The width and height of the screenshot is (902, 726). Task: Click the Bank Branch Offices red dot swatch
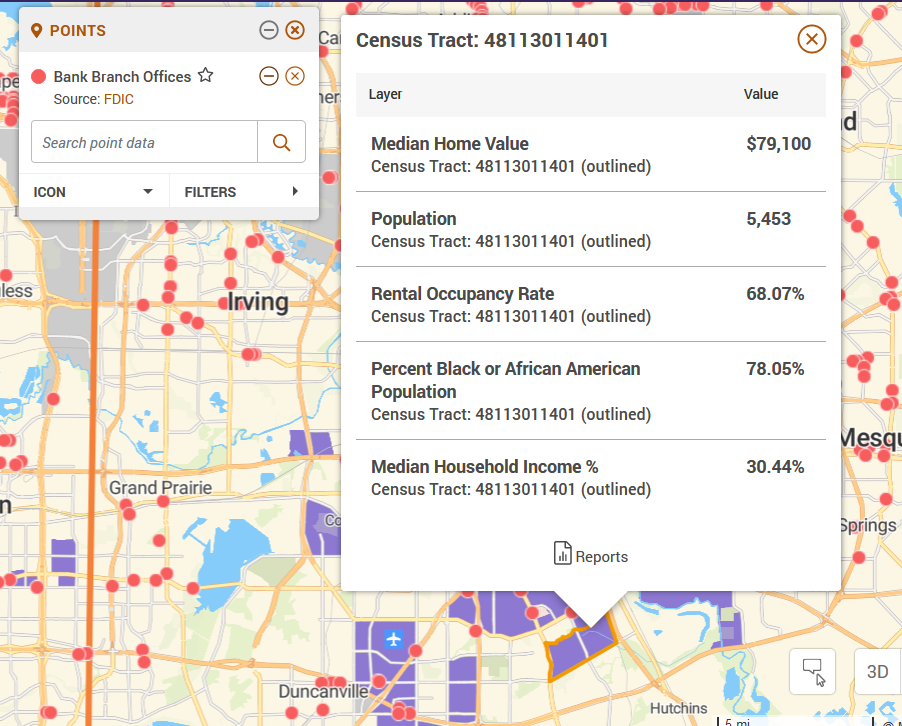[39, 77]
